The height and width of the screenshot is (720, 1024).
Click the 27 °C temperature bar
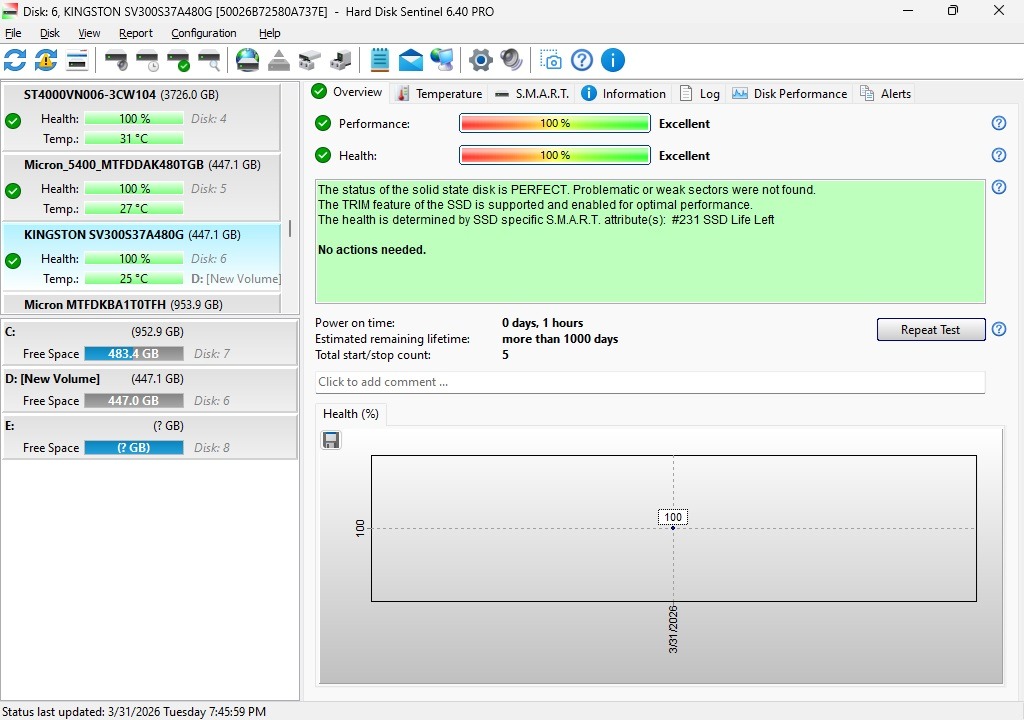pyautogui.click(x=134, y=209)
